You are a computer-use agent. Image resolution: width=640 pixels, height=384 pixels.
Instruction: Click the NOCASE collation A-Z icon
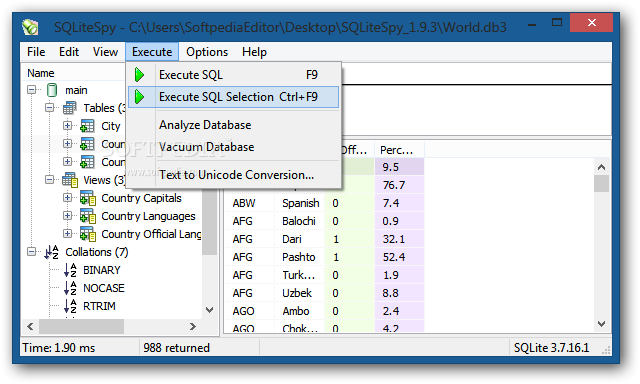click(x=71, y=288)
